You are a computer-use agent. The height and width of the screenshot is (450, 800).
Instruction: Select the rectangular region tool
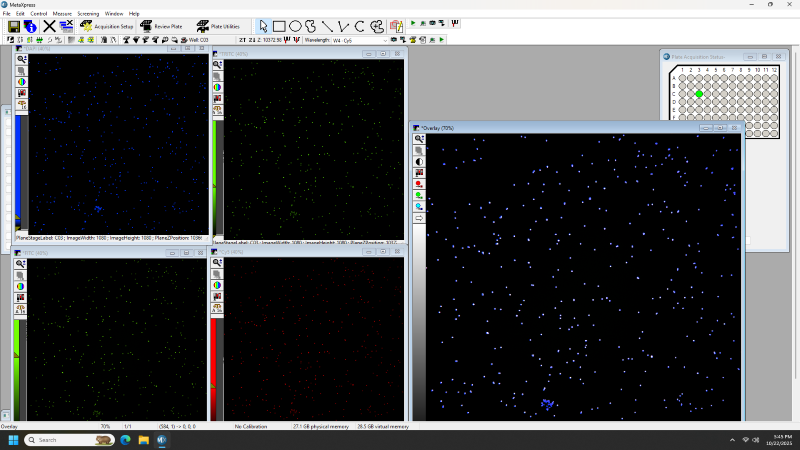tap(279, 26)
